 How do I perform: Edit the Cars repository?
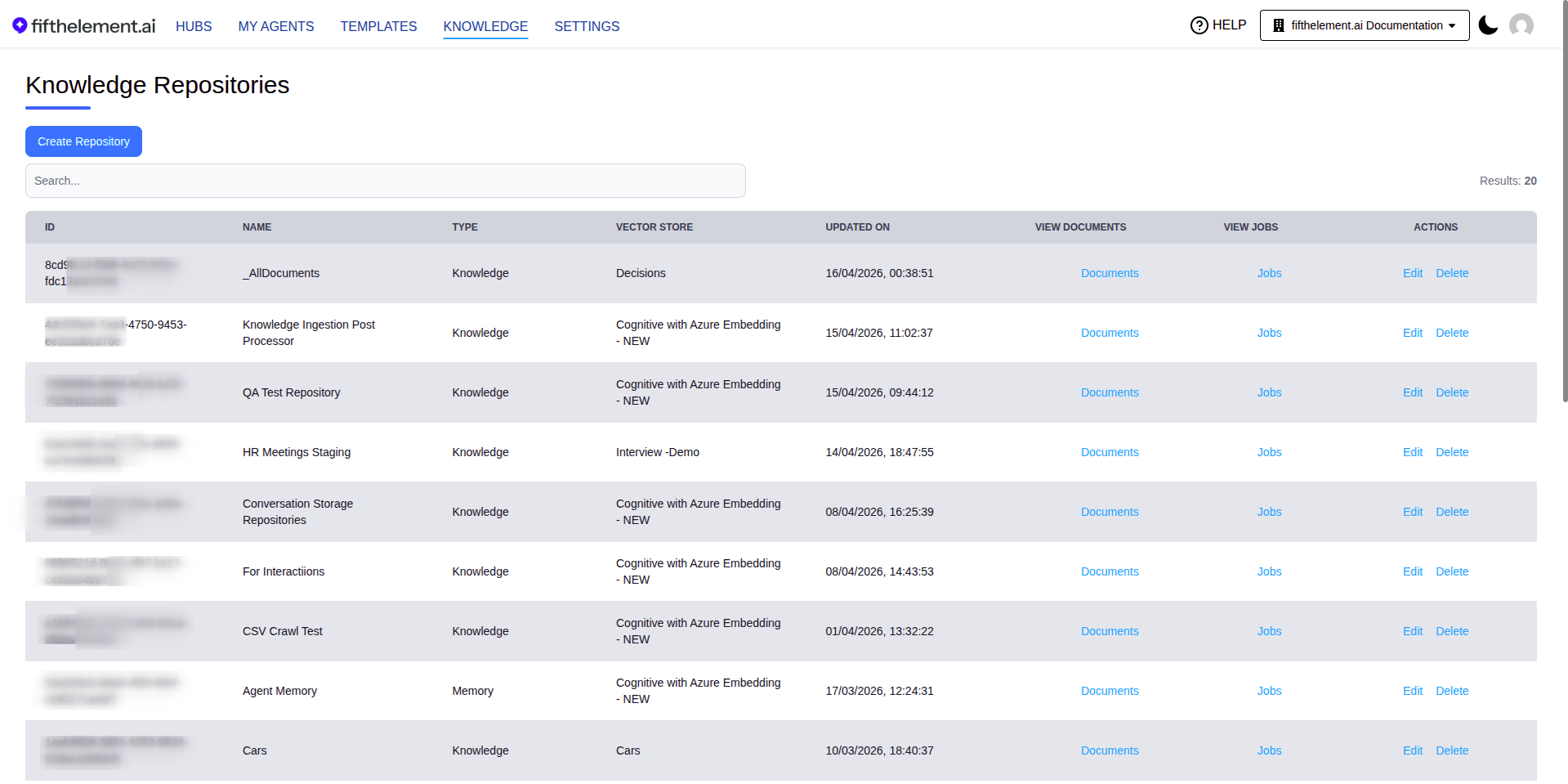[x=1413, y=750]
